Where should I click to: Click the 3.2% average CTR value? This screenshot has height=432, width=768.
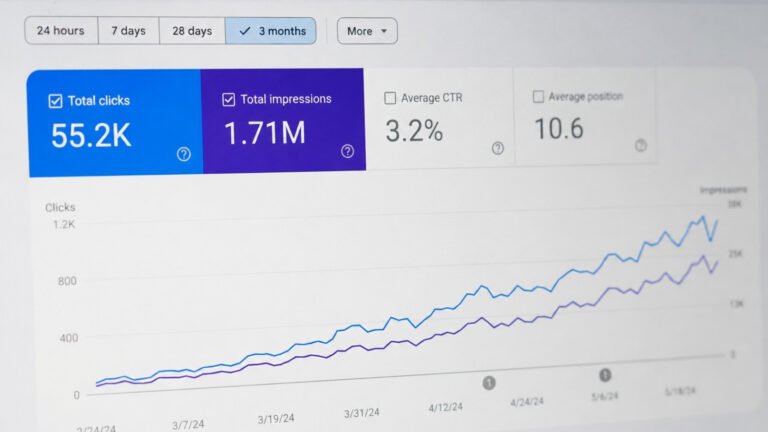(x=414, y=131)
